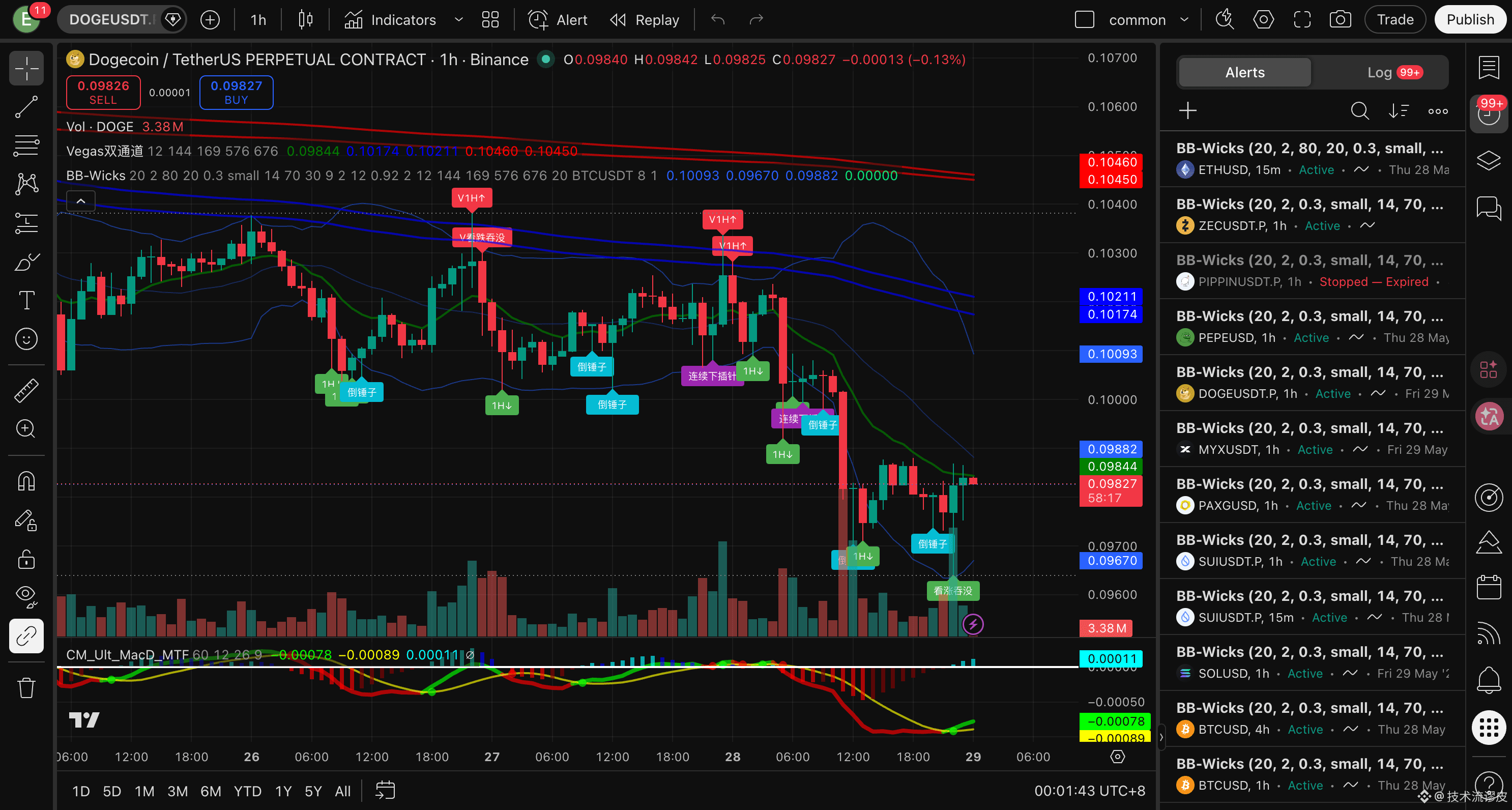Collapse the right sidebar panel arrow
The width and height of the screenshot is (1512, 810).
click(1160, 738)
